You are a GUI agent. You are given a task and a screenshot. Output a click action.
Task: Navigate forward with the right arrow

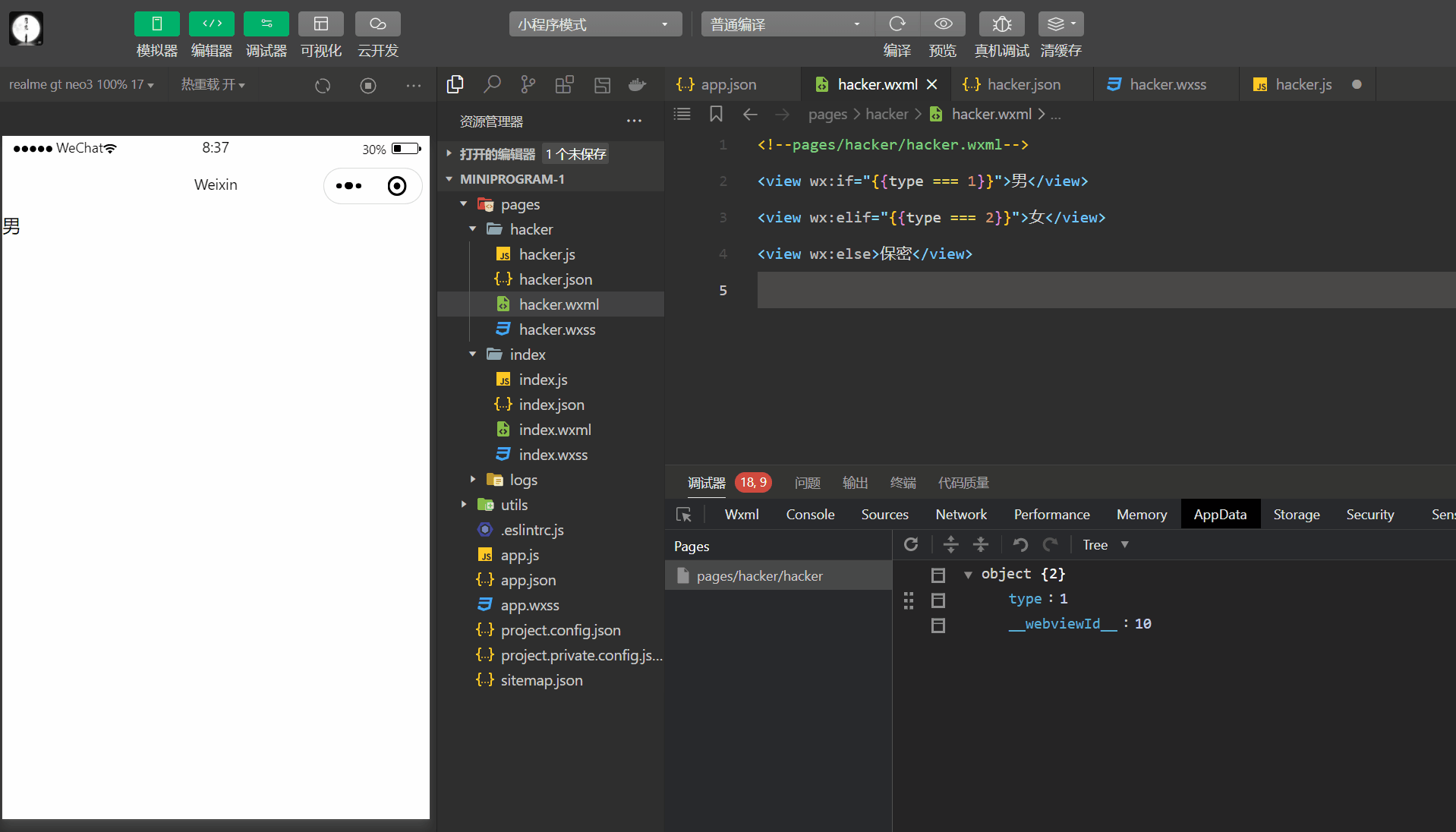pos(782,114)
